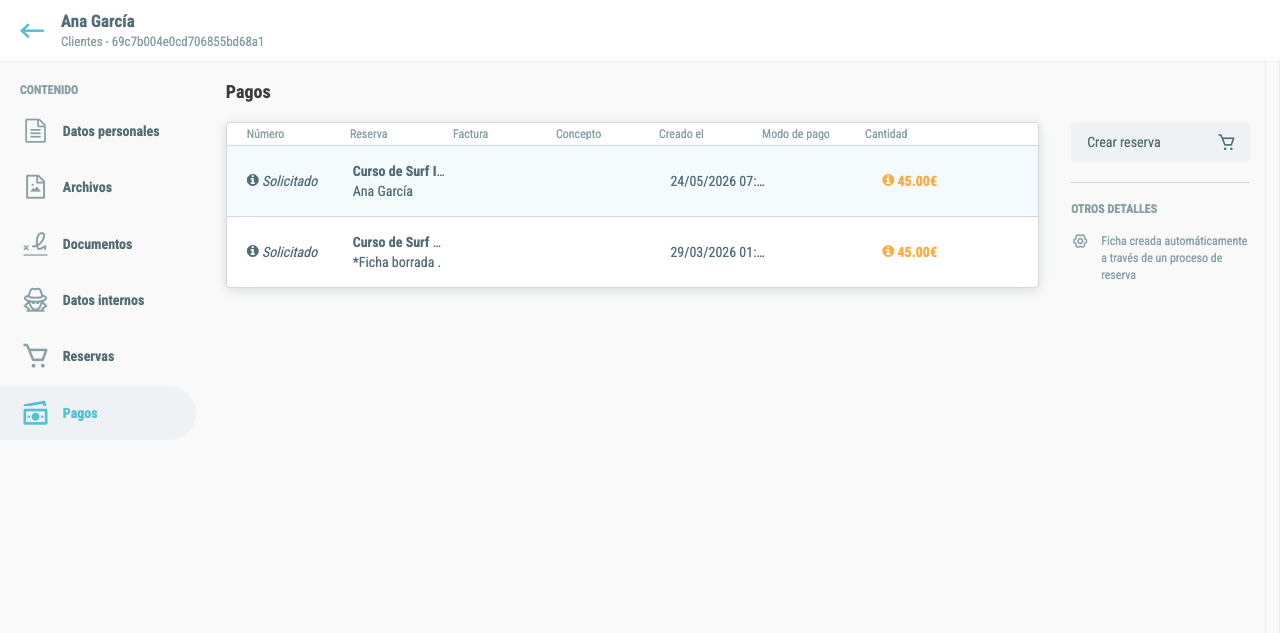The height and width of the screenshot is (633, 1280).
Task: Click the Reservas shopping cart icon
Action: click(35, 356)
